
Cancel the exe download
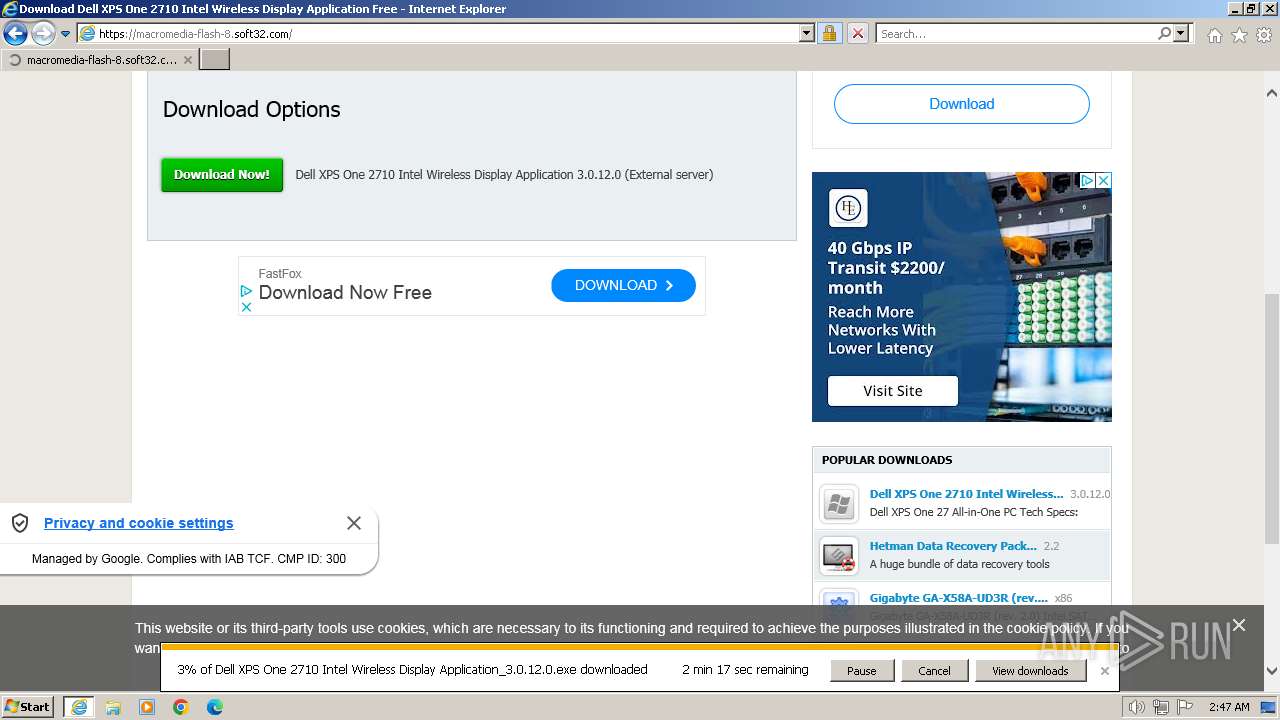pyautogui.click(x=934, y=670)
